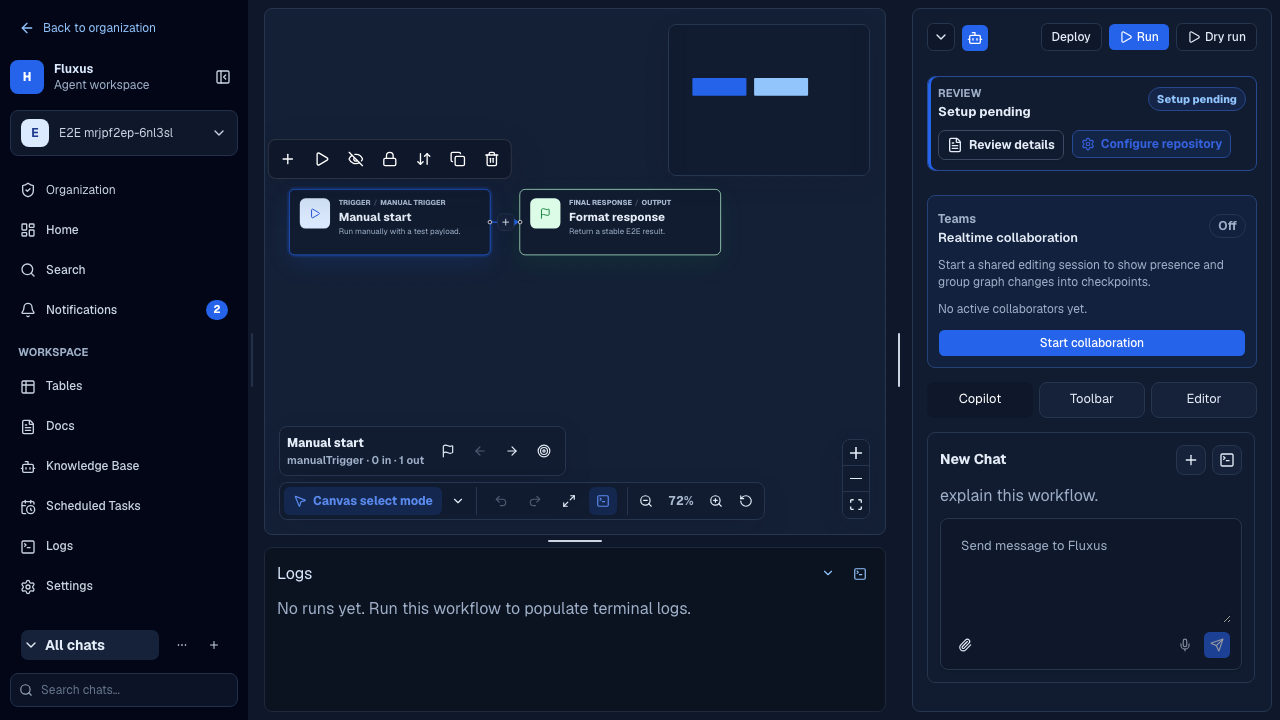Open Search in the sidebar
The image size is (1280, 720).
[x=124, y=270]
